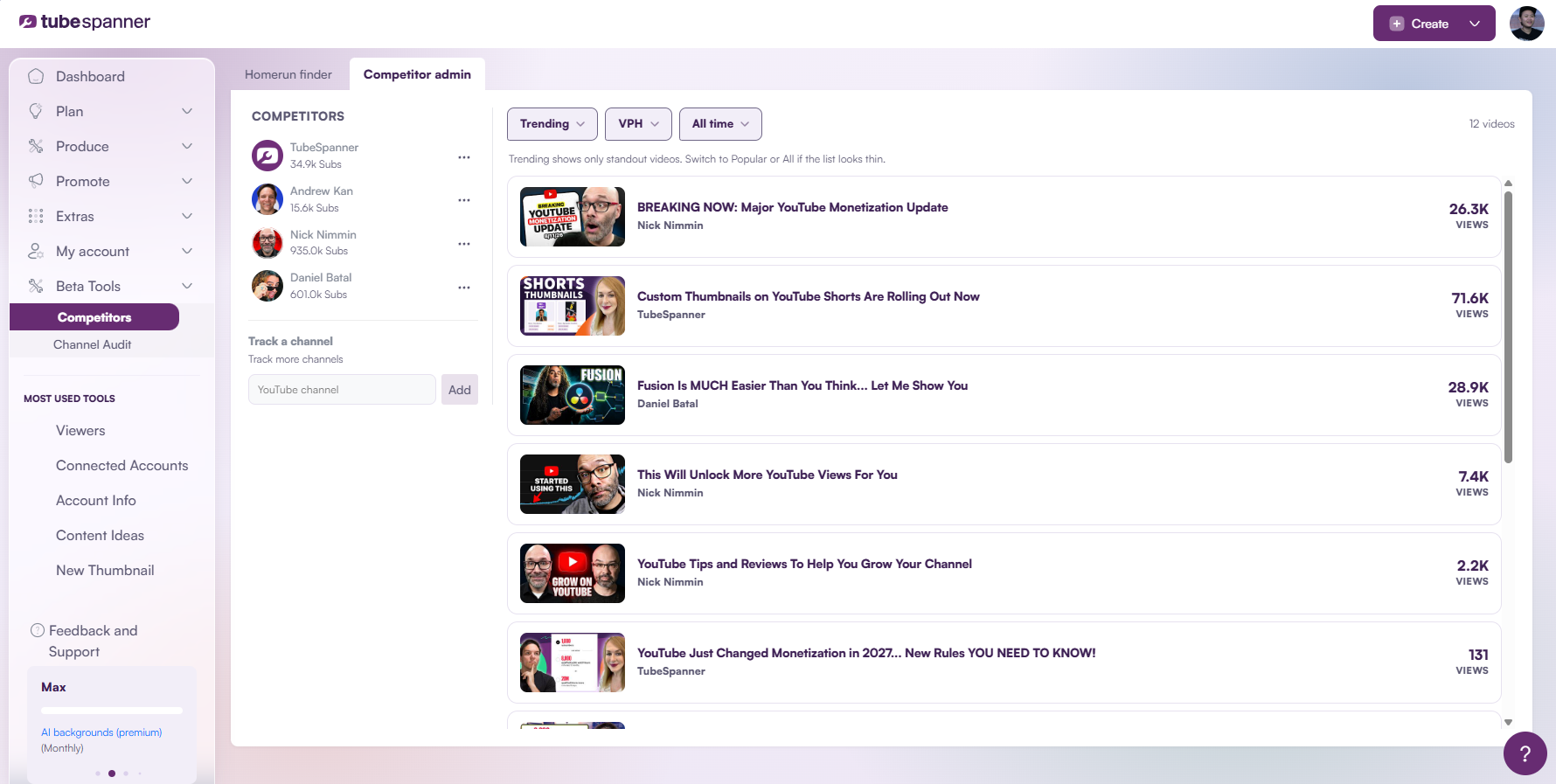The height and width of the screenshot is (784, 1556).
Task: Click the tubespanner logo
Action: pos(85,22)
